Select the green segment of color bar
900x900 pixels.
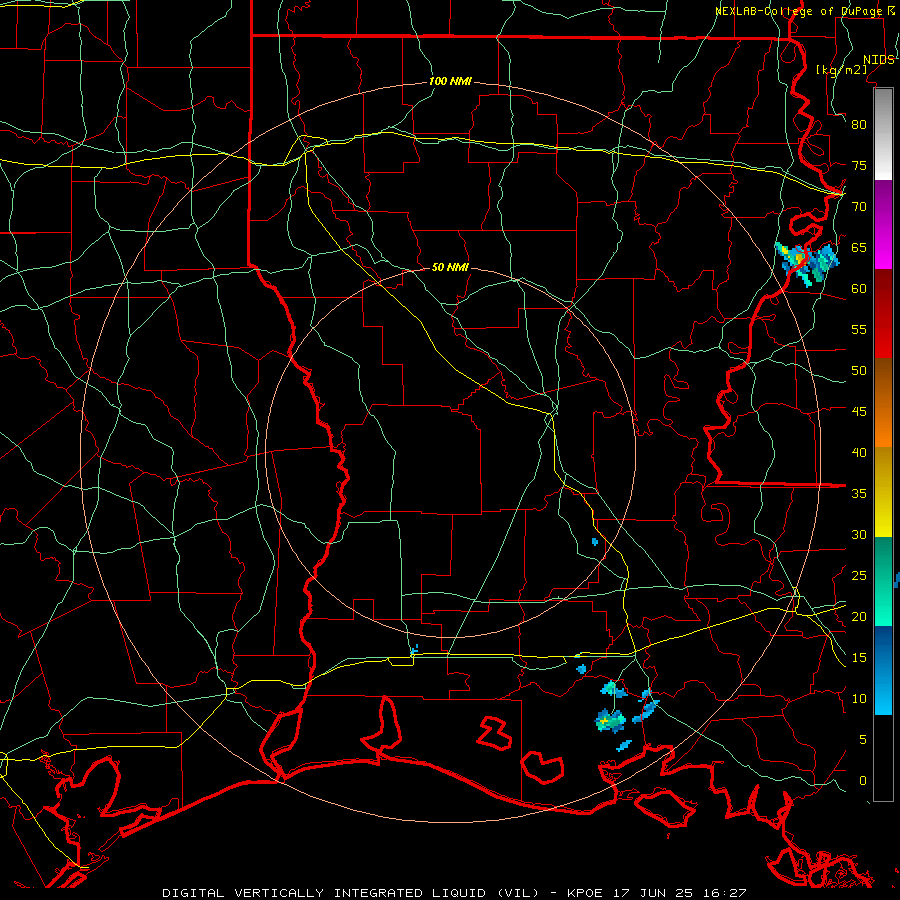[x=883, y=581]
